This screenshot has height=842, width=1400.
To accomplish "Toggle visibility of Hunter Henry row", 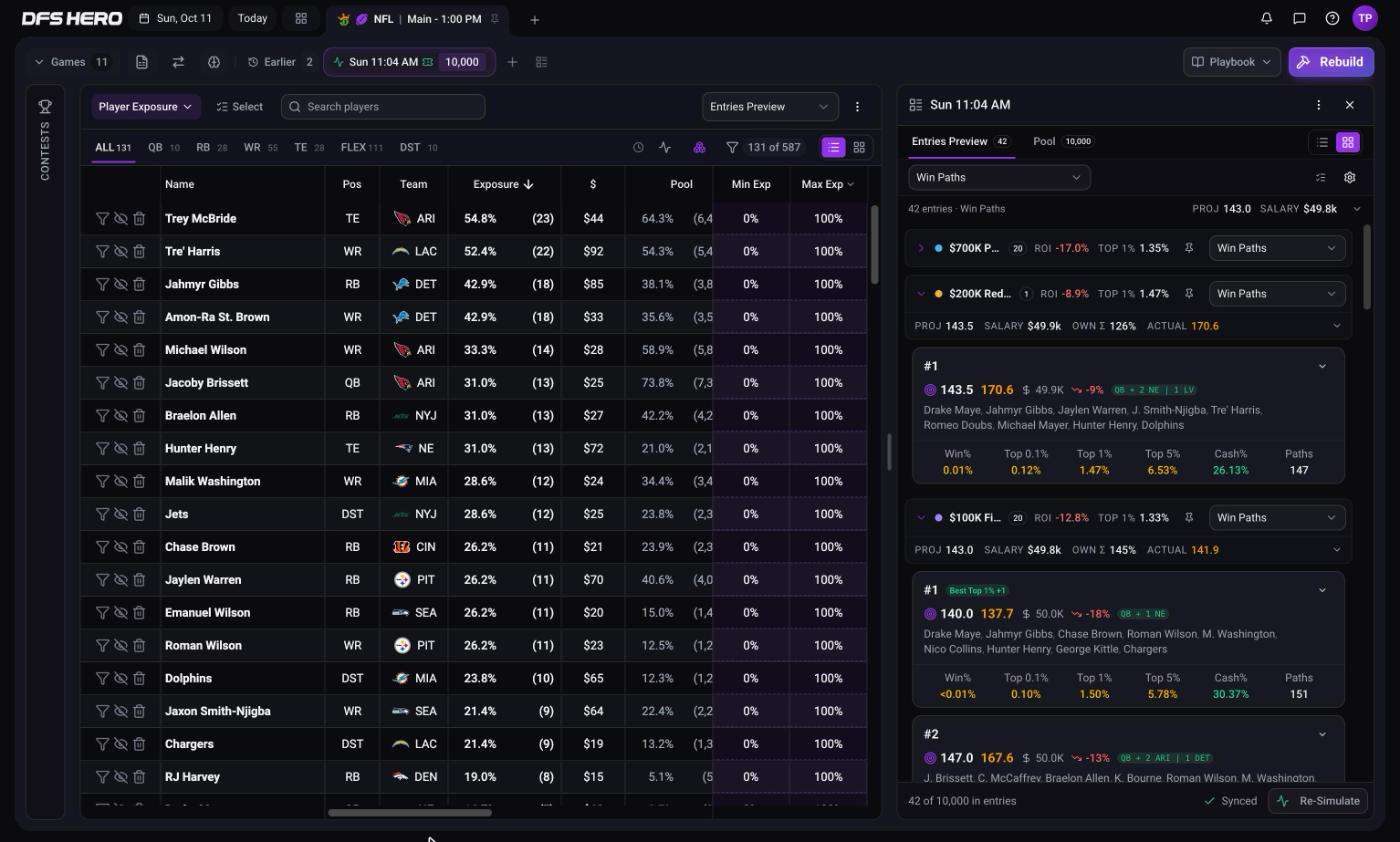I will pos(121,448).
